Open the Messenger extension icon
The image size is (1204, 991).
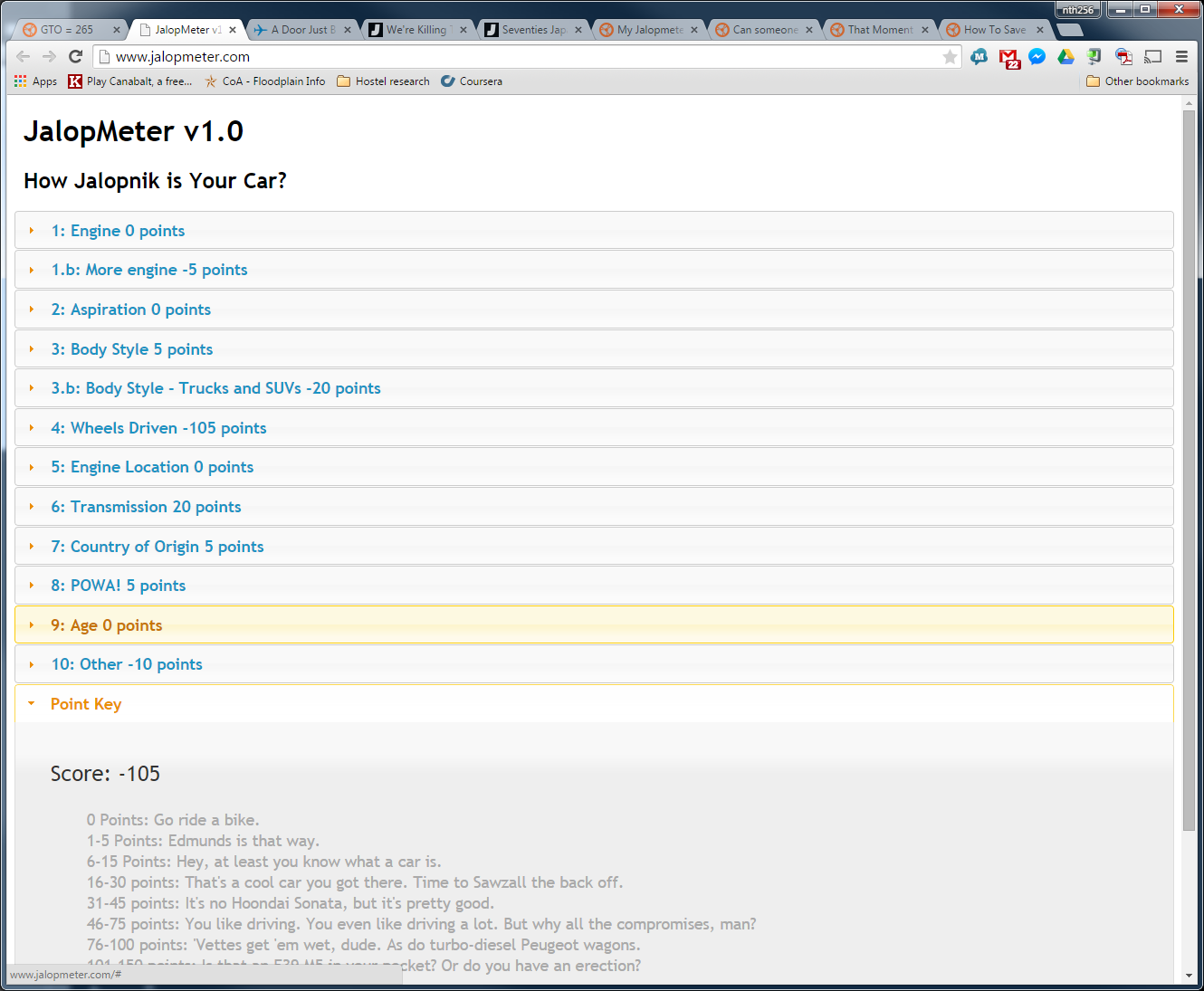coord(1037,56)
